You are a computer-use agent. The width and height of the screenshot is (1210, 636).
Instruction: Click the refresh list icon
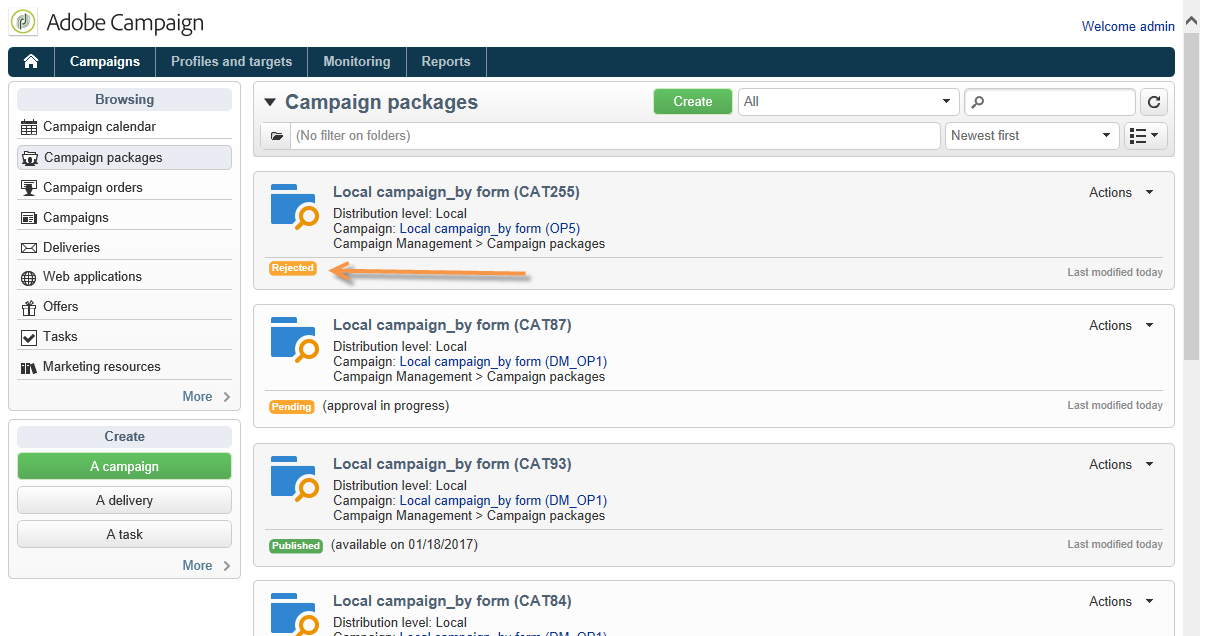(x=1154, y=102)
